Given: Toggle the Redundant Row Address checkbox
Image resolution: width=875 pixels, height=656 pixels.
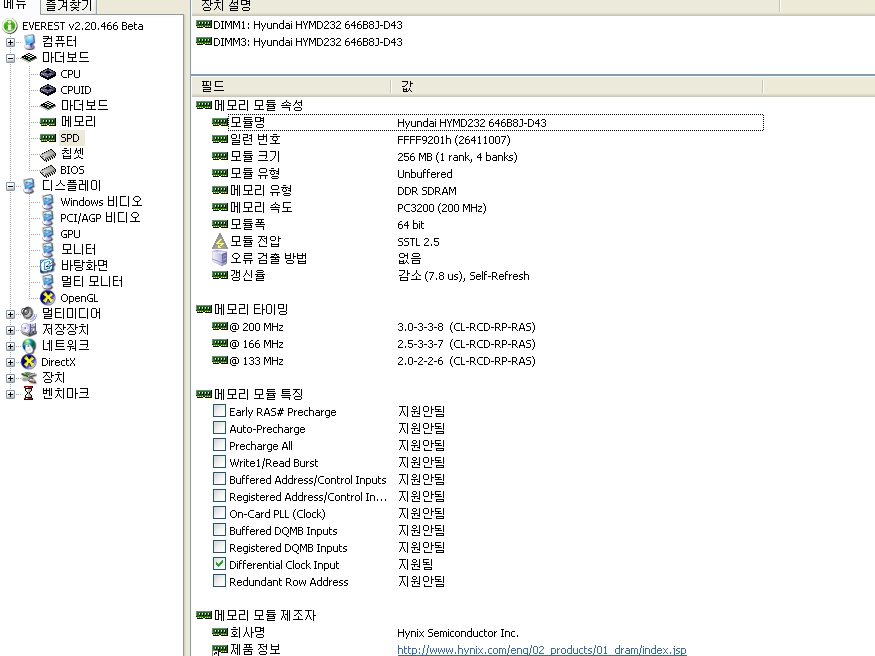Looking at the screenshot, I should pos(220,581).
